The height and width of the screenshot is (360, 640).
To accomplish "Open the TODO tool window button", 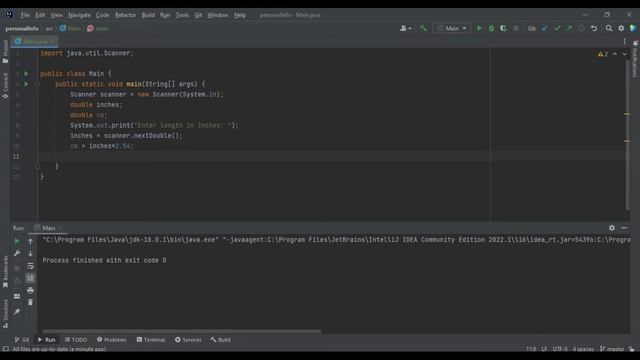I will point(76,340).
